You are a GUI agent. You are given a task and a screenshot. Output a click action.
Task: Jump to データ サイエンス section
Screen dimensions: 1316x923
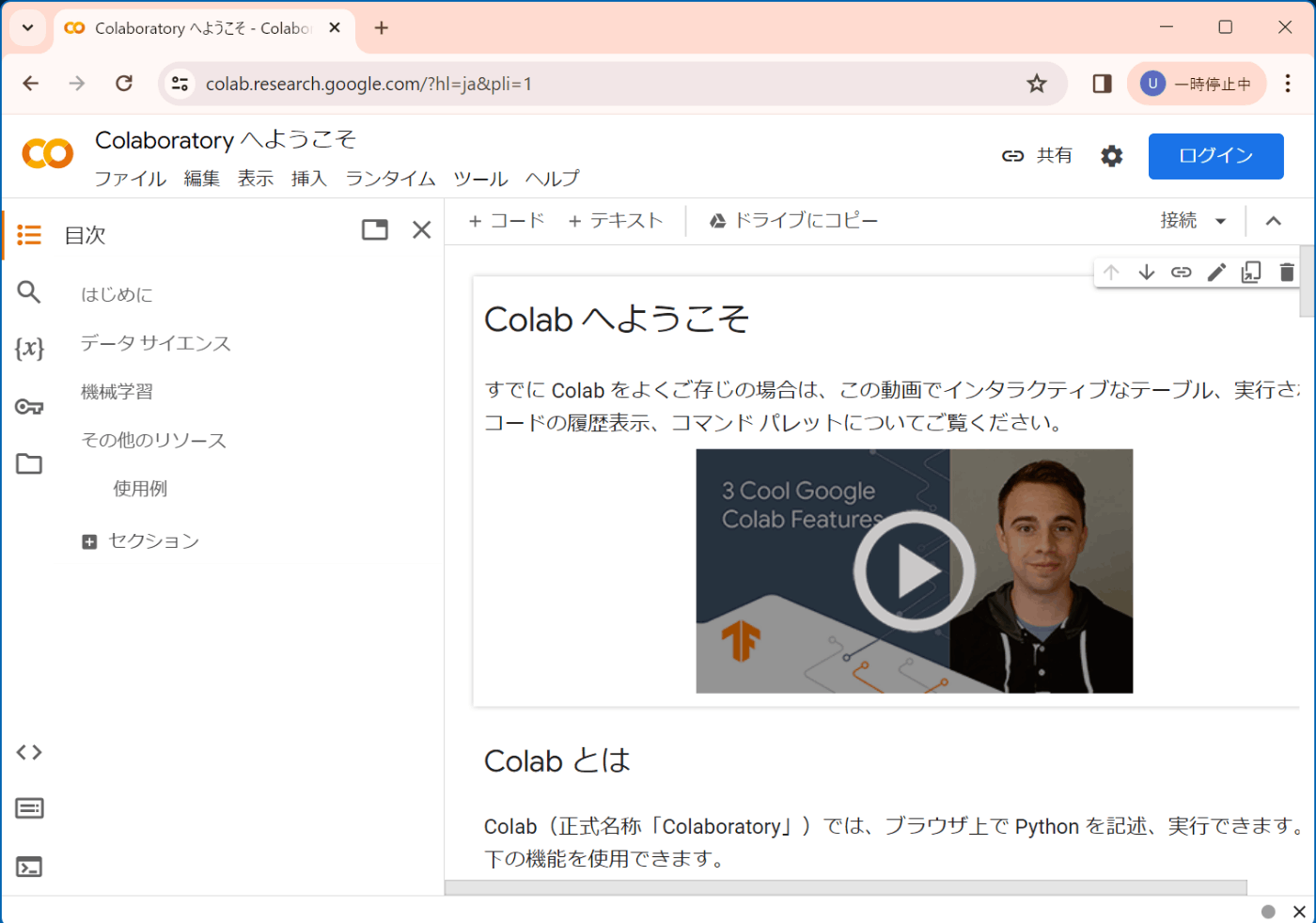155,344
